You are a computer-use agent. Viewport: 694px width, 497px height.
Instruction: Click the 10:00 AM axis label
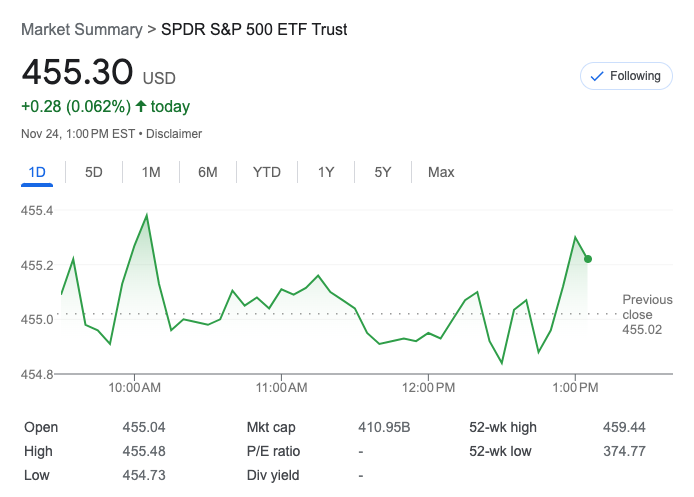(x=135, y=388)
